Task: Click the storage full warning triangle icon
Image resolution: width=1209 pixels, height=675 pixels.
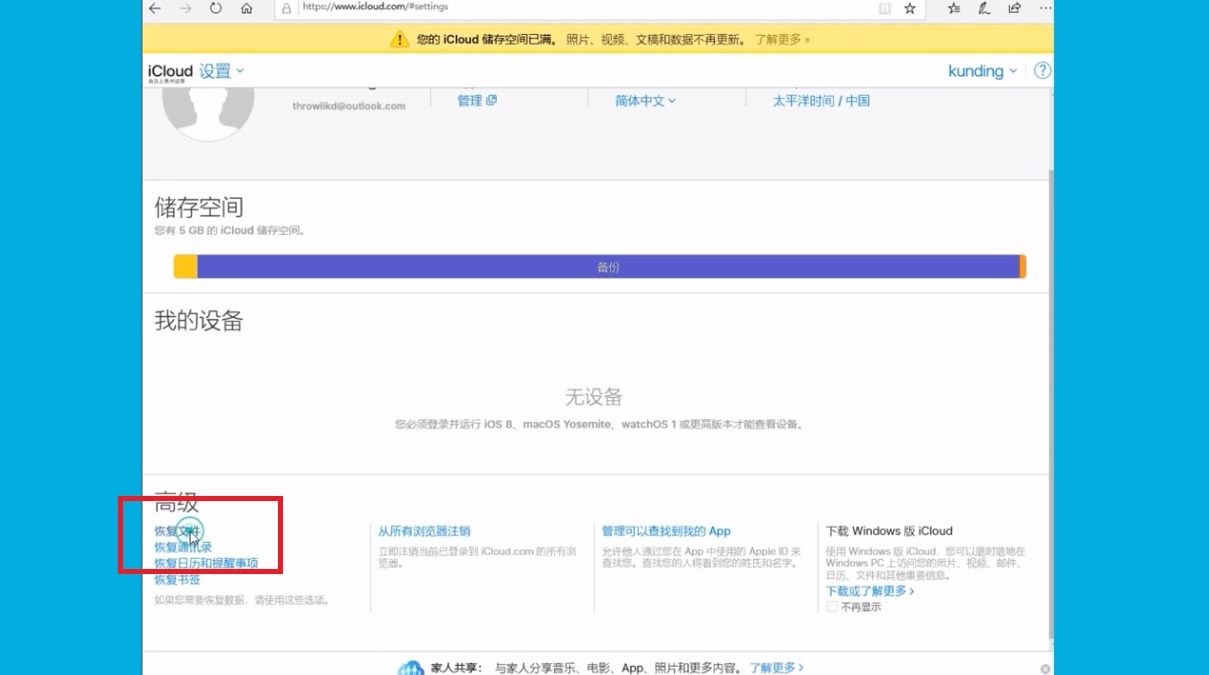Action: [399, 39]
